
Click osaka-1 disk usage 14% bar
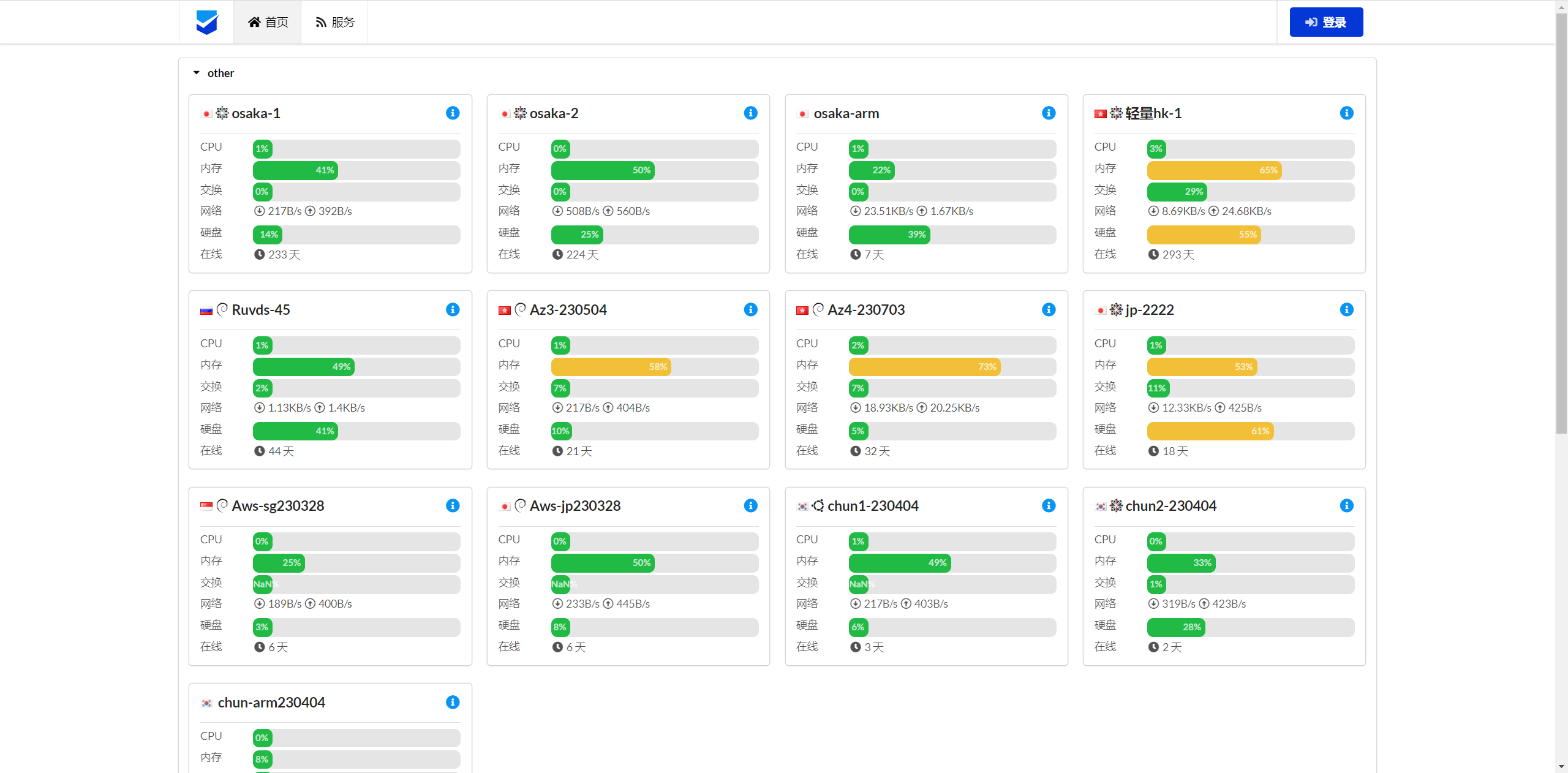click(268, 235)
